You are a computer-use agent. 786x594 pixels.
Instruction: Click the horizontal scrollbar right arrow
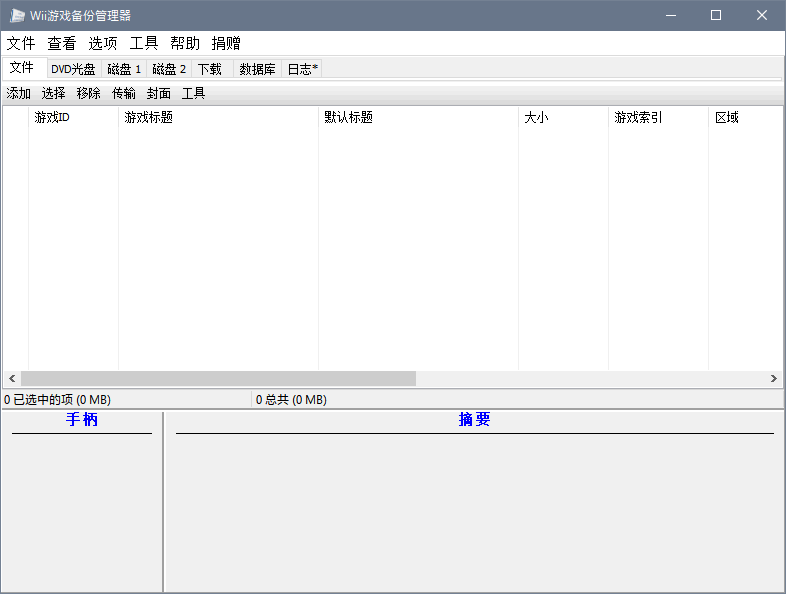pos(773,379)
